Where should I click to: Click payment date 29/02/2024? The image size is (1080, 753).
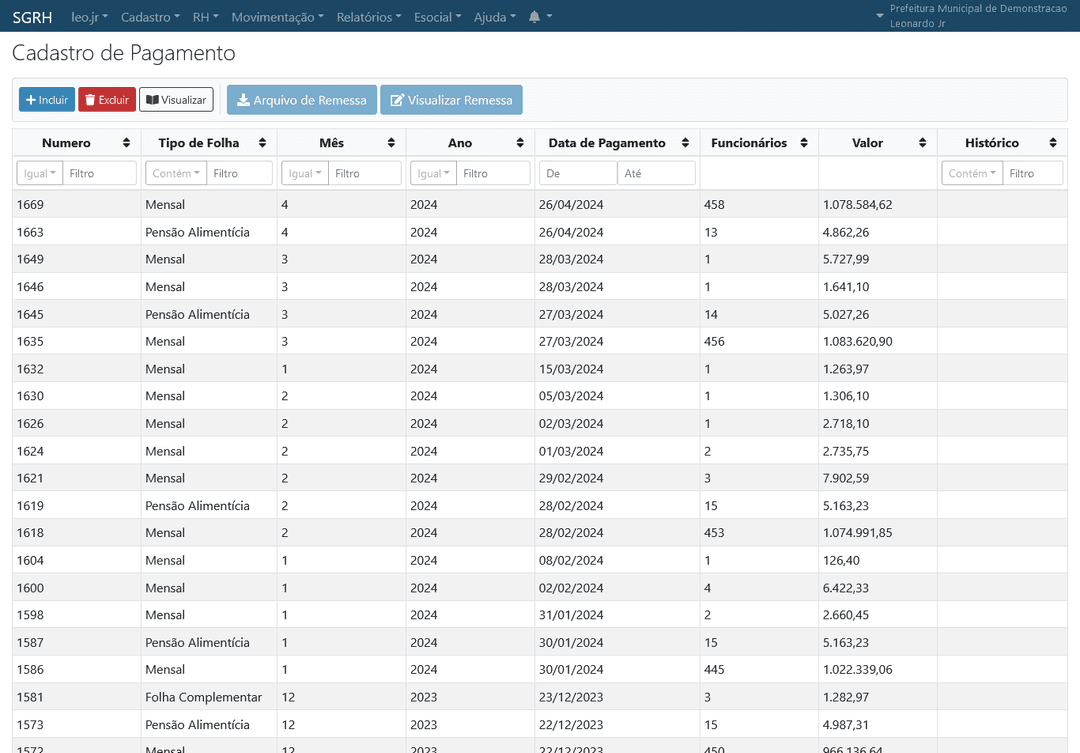click(x=571, y=478)
